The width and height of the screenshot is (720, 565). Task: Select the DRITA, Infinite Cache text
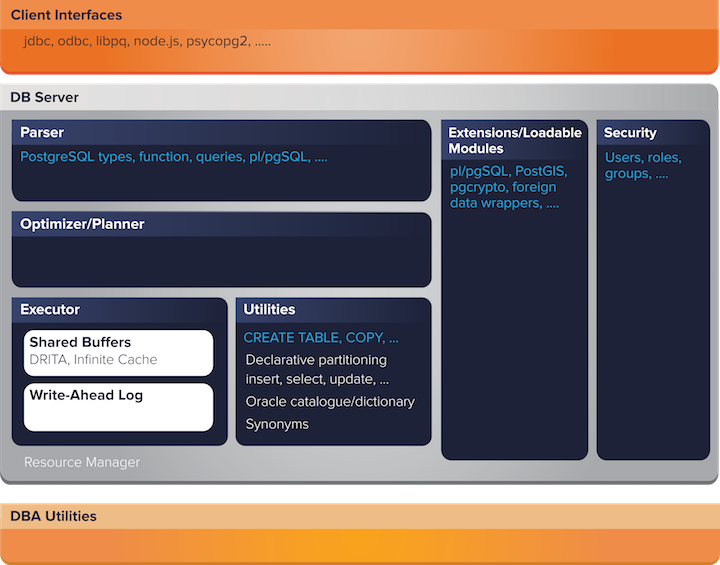(x=93, y=360)
